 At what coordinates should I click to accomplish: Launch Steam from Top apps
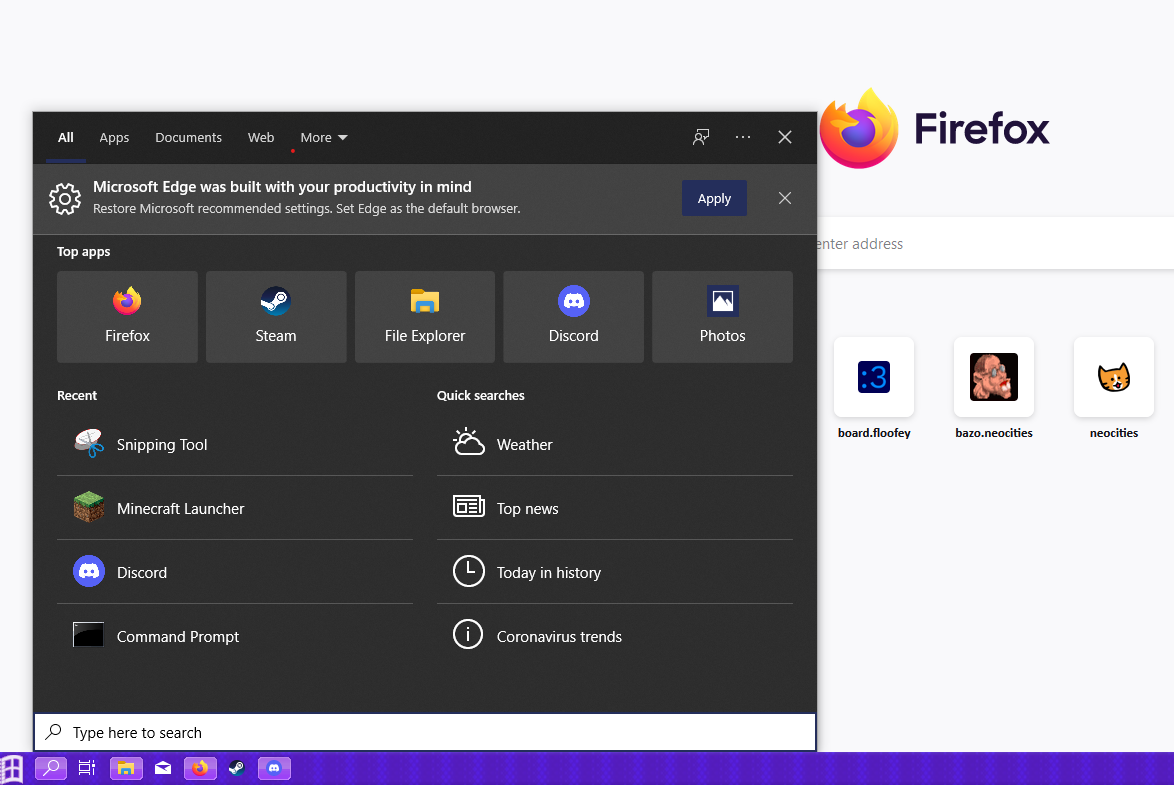pos(276,317)
